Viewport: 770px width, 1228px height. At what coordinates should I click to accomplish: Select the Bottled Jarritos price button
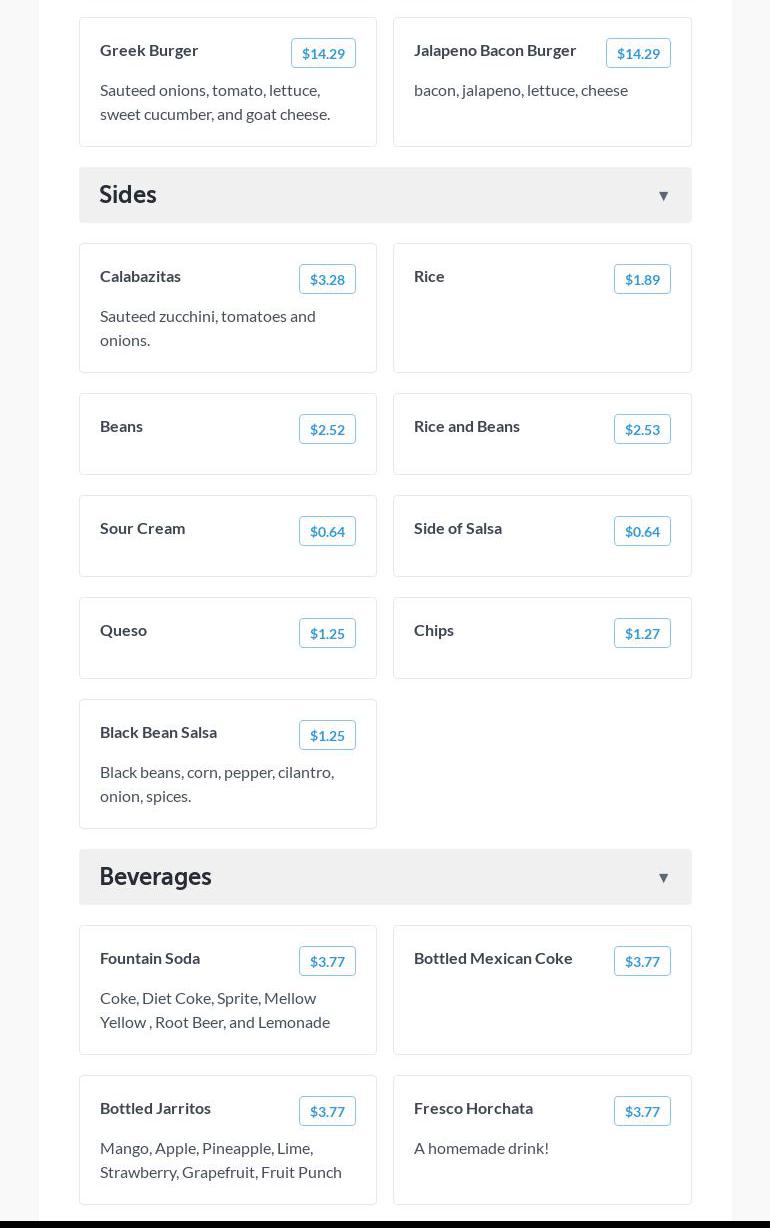[x=327, y=1112]
